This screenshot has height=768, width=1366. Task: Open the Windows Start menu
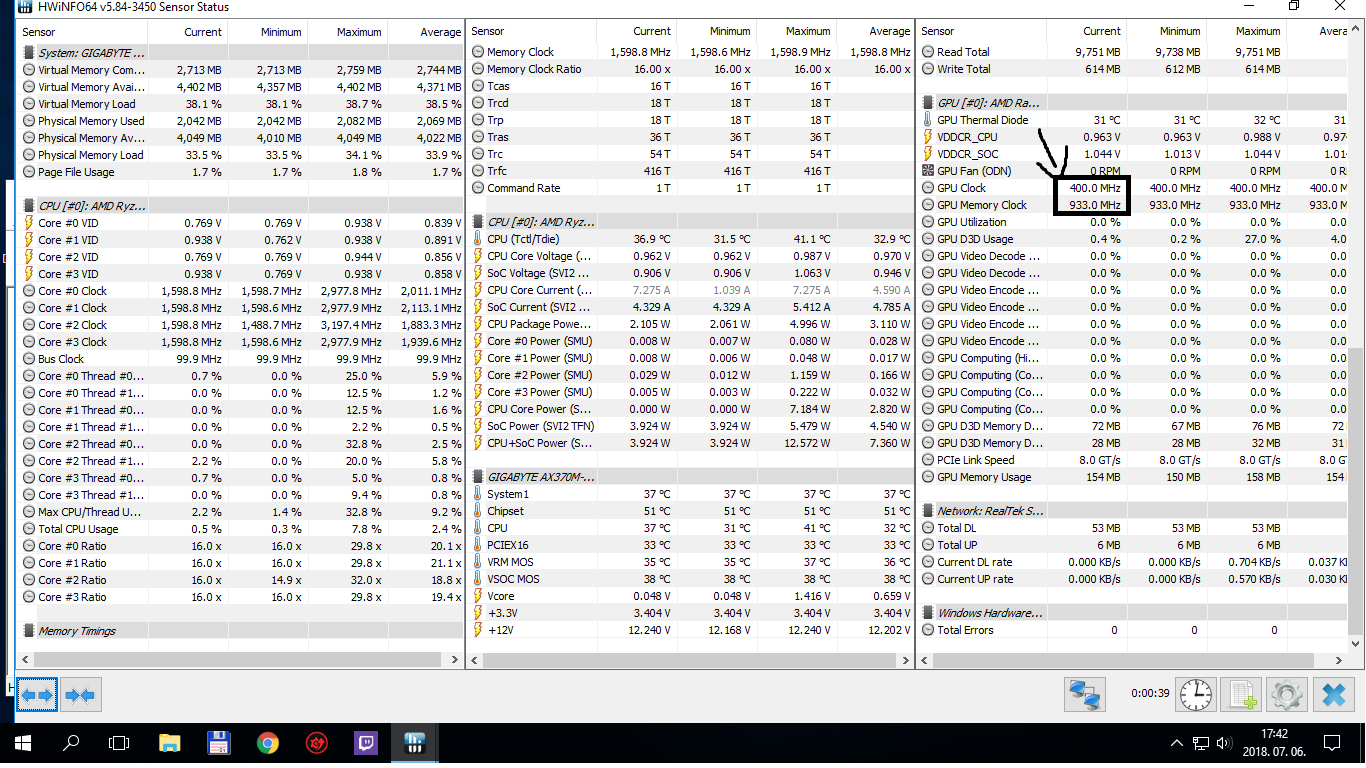pyautogui.click(x=23, y=743)
